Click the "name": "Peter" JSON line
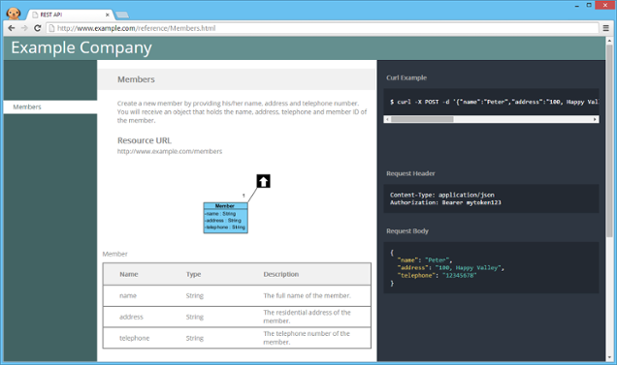 tap(425, 260)
